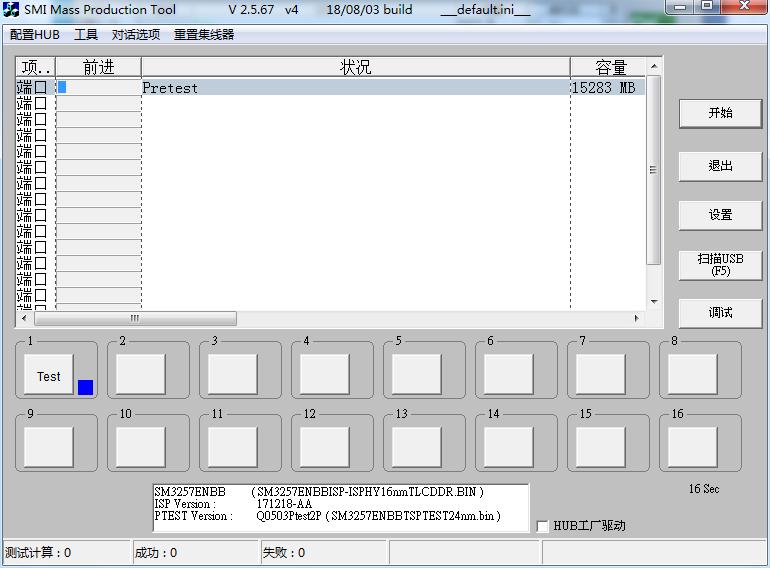Tick the checkbox in the third port row
The image size is (770, 568).
41,119
